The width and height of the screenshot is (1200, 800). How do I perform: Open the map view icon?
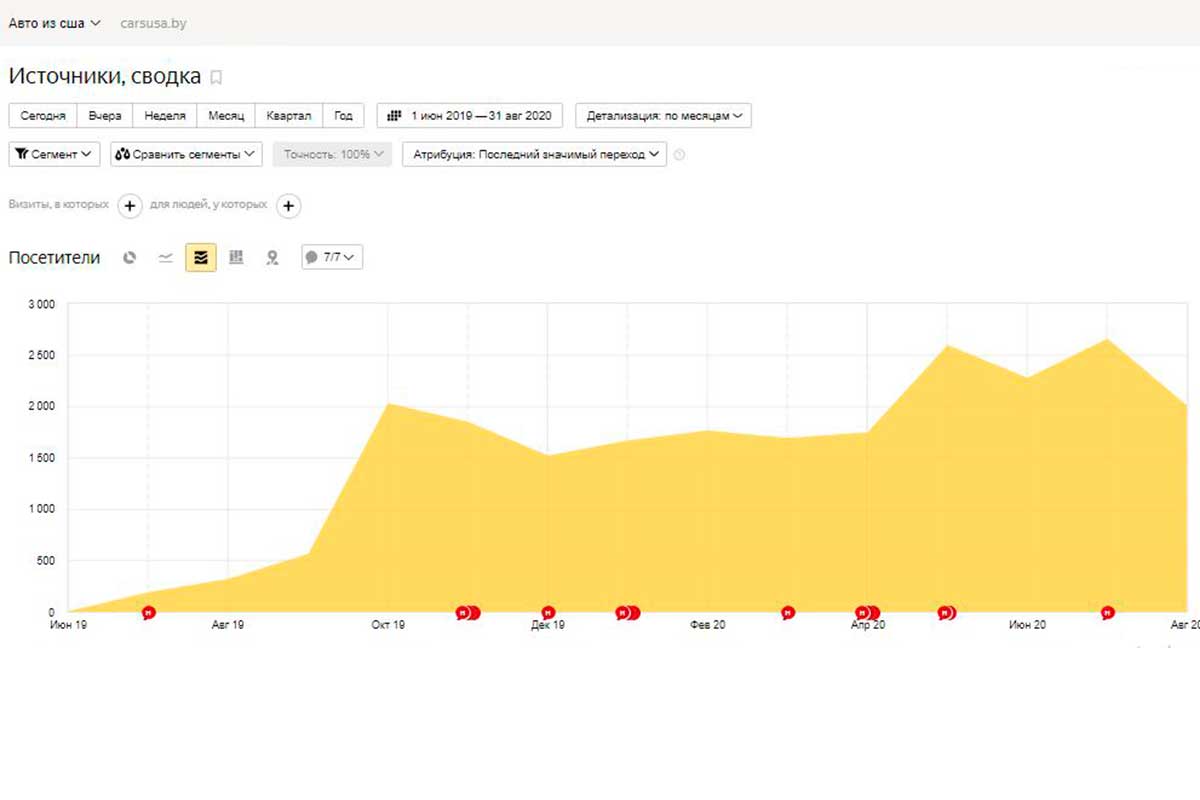[x=271, y=258]
